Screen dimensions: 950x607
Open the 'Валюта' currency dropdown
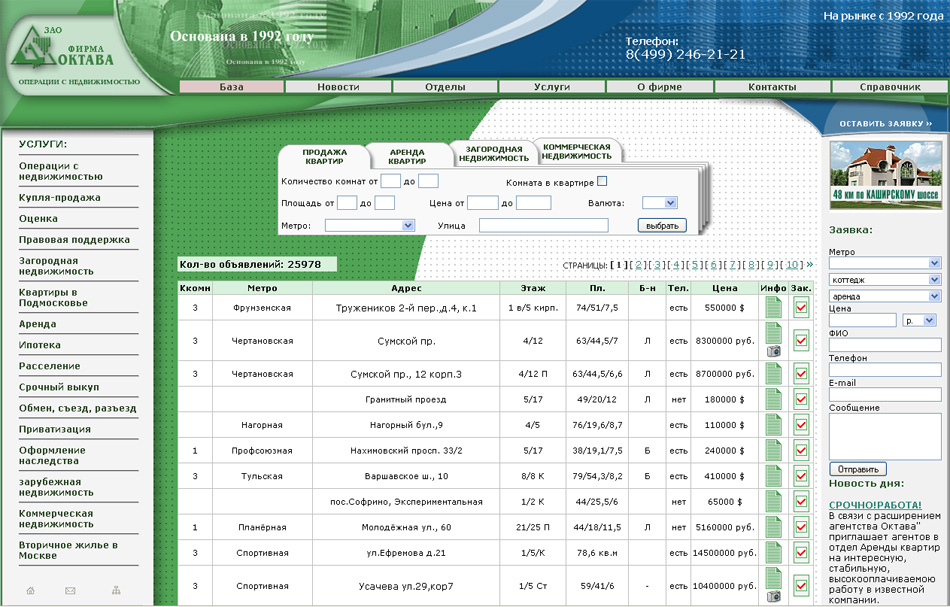(x=660, y=203)
